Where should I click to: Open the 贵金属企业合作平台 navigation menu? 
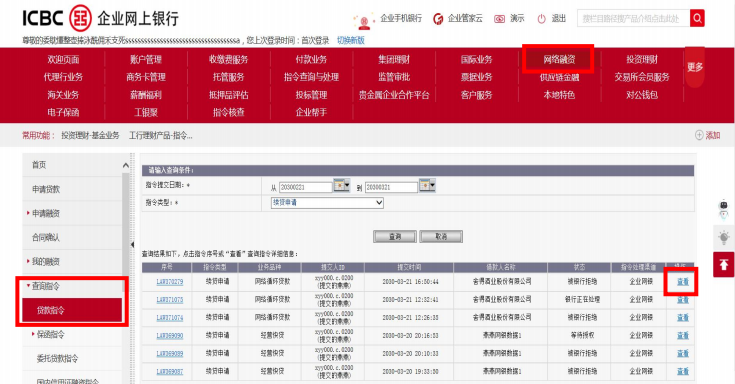click(x=394, y=95)
